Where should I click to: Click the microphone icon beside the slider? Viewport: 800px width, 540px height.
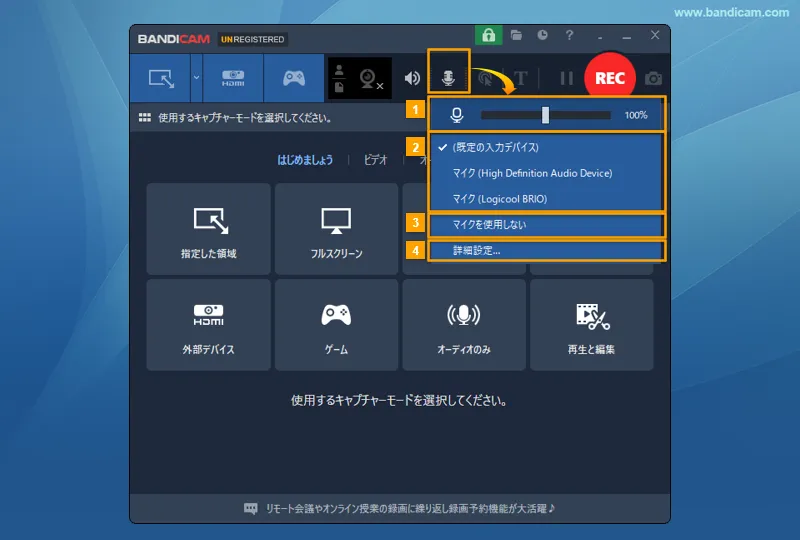(457, 115)
